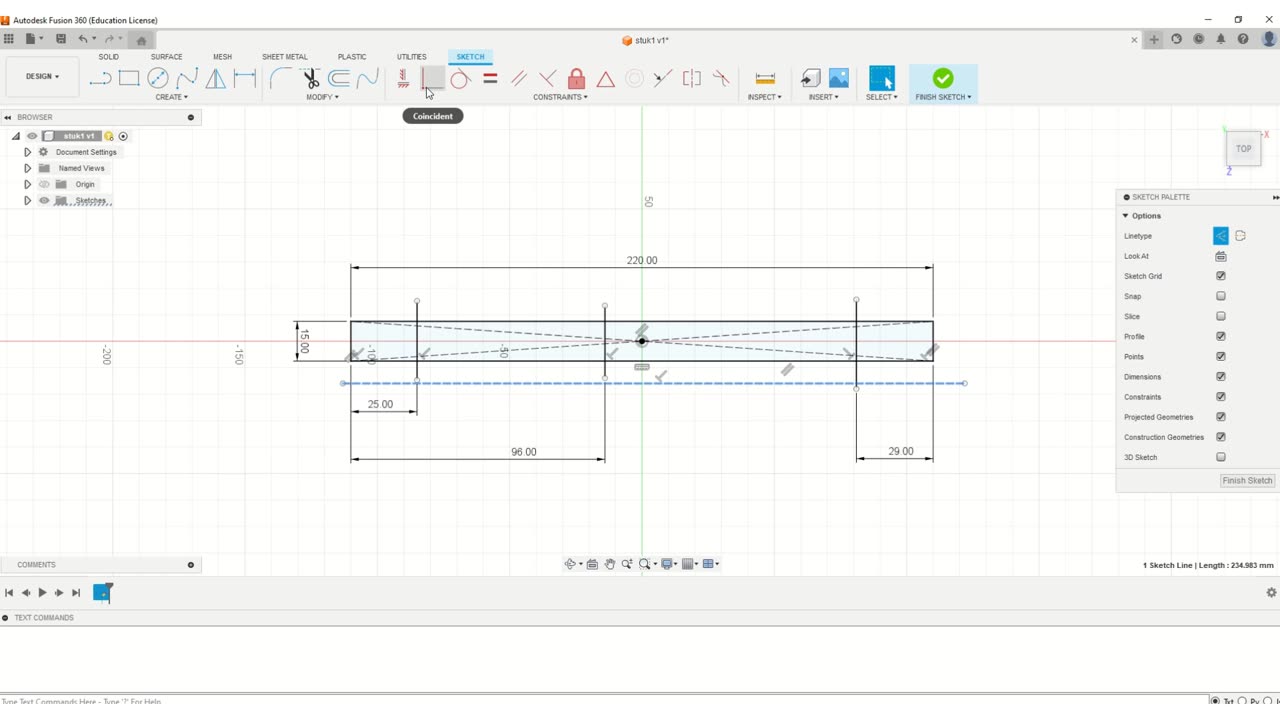Select the Line sketch tool
This screenshot has height=720, width=1280.
[100, 79]
